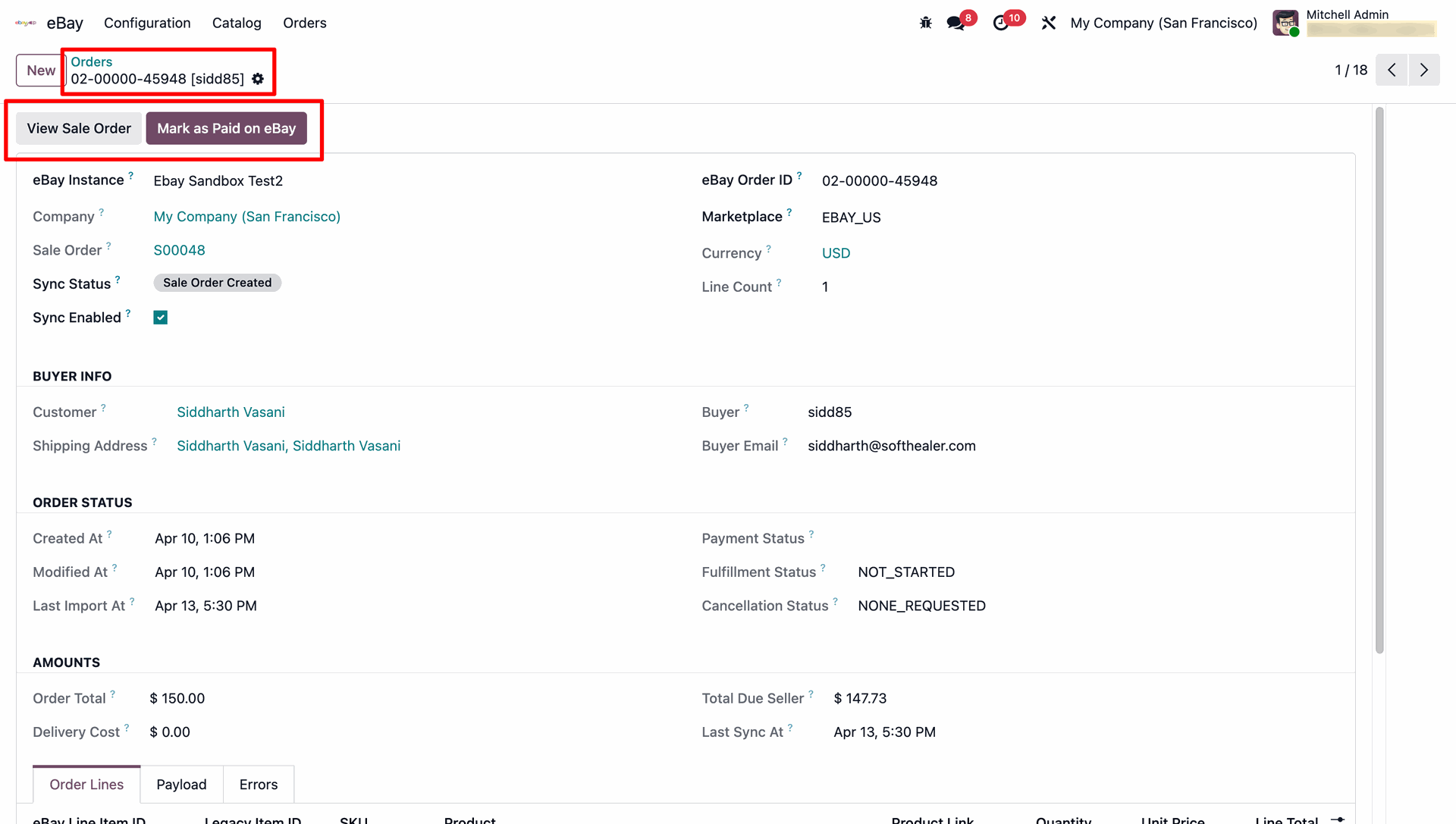
Task: Open sale order S00048 link
Action: coord(180,250)
